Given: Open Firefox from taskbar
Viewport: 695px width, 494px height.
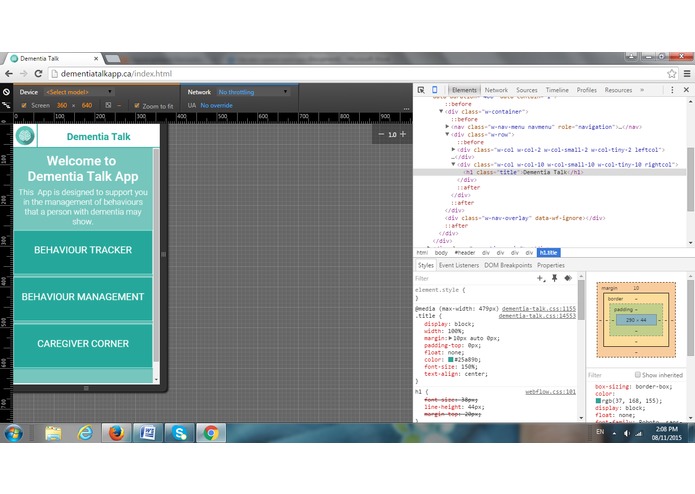Looking at the screenshot, I should pyautogui.click(x=116, y=433).
